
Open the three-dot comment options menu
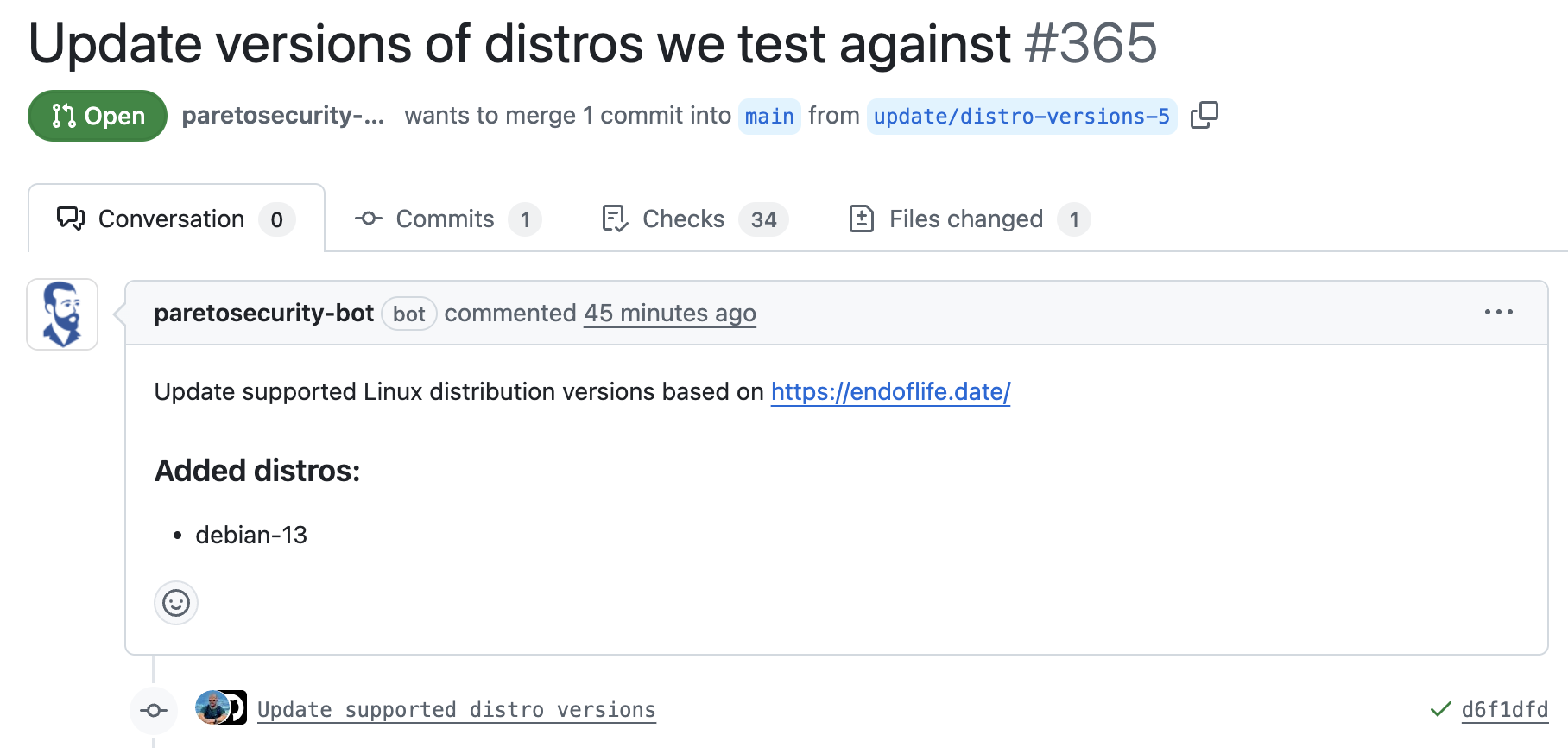pos(1498,313)
